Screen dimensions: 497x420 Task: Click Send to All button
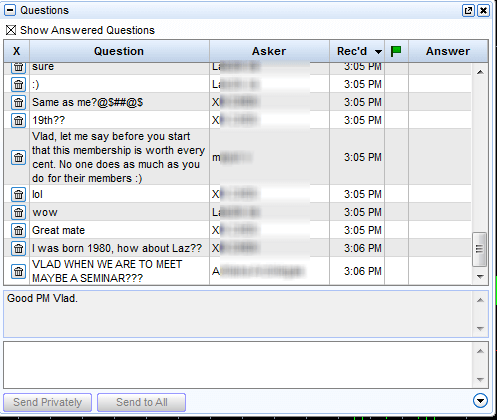pyautogui.click(x=141, y=402)
